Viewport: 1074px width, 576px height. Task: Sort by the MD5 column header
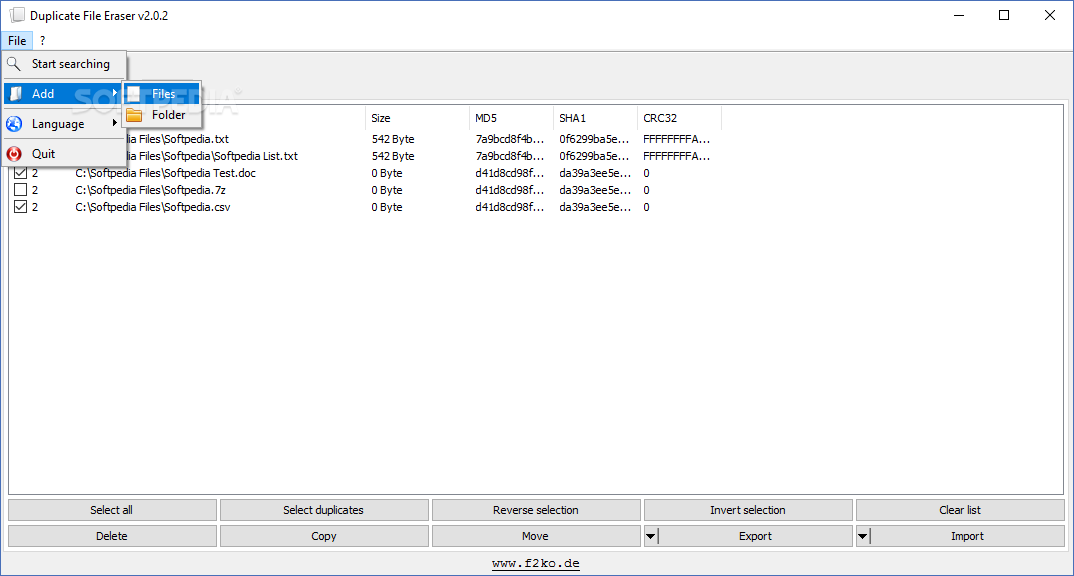(x=511, y=118)
